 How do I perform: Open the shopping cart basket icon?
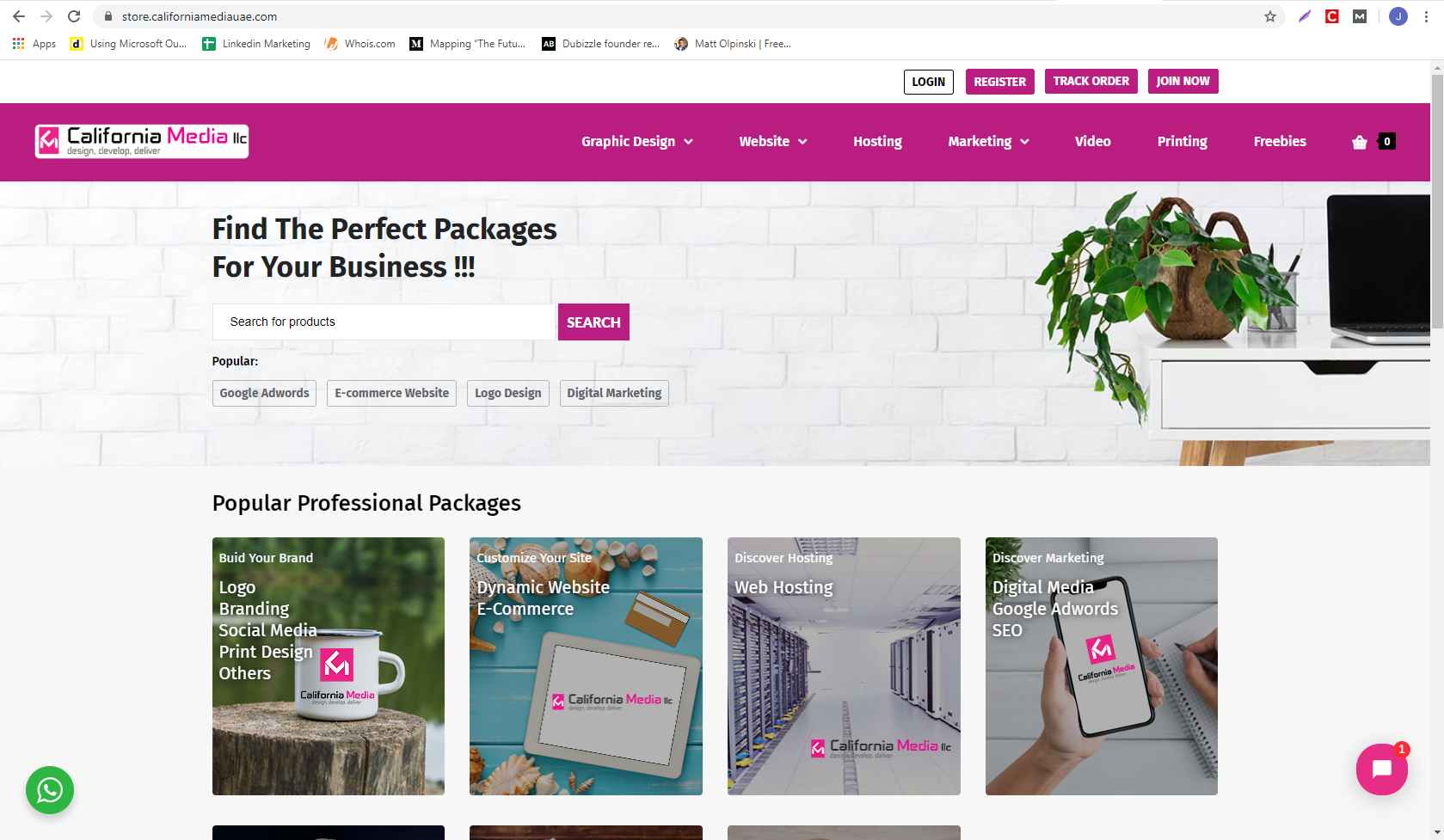(1360, 142)
